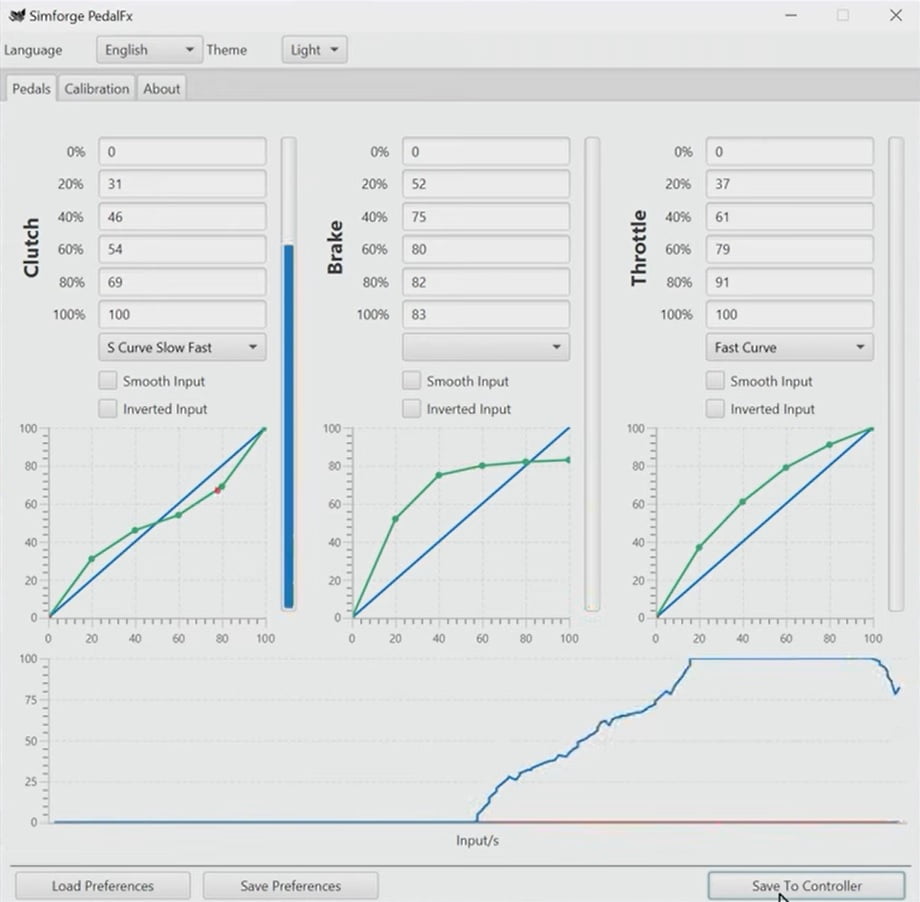Enable Smooth Input for Clutch

[x=108, y=381]
